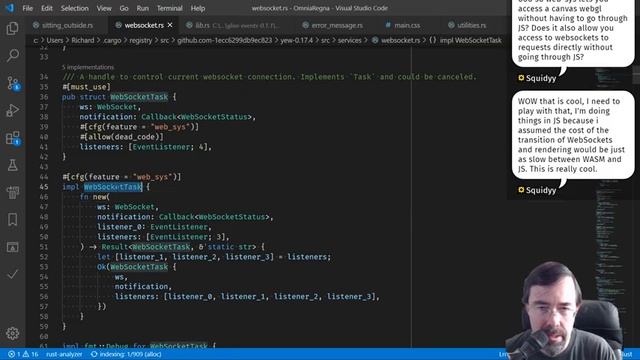Open the Source Control view
Image resolution: width=640 pixels, height=360 pixels.
click(x=12, y=83)
